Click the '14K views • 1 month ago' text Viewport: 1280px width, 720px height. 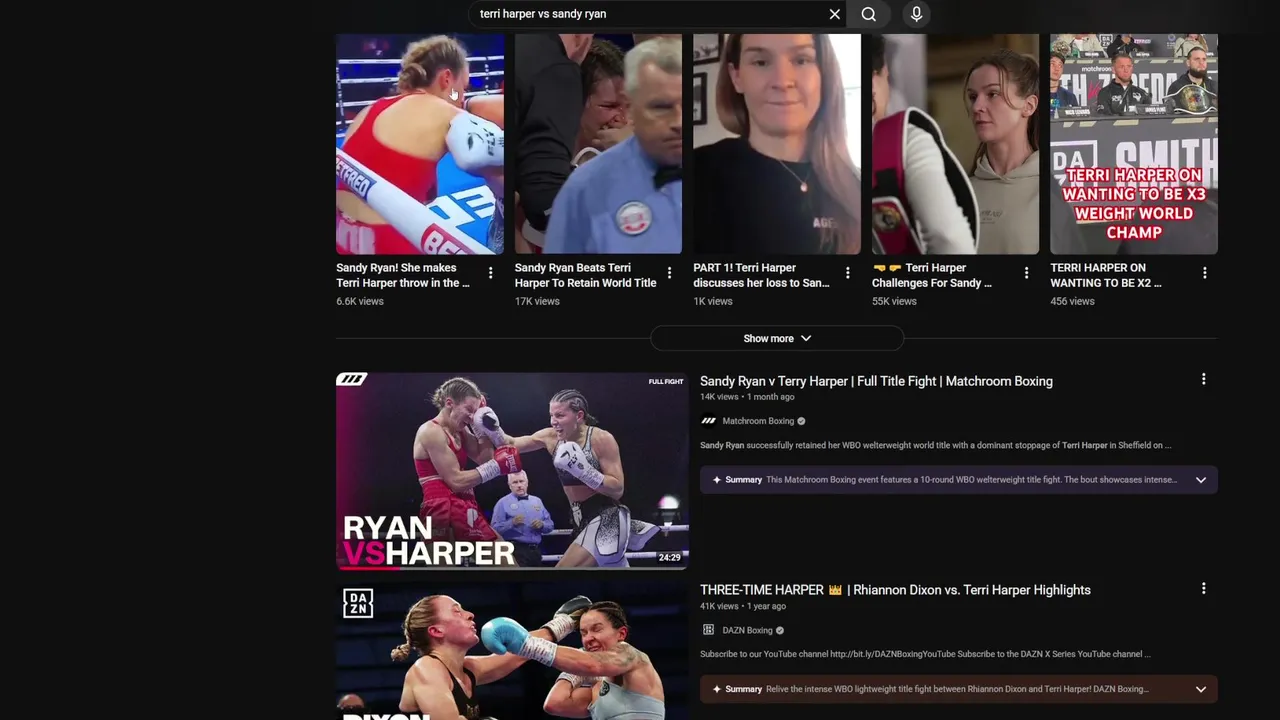click(x=747, y=397)
